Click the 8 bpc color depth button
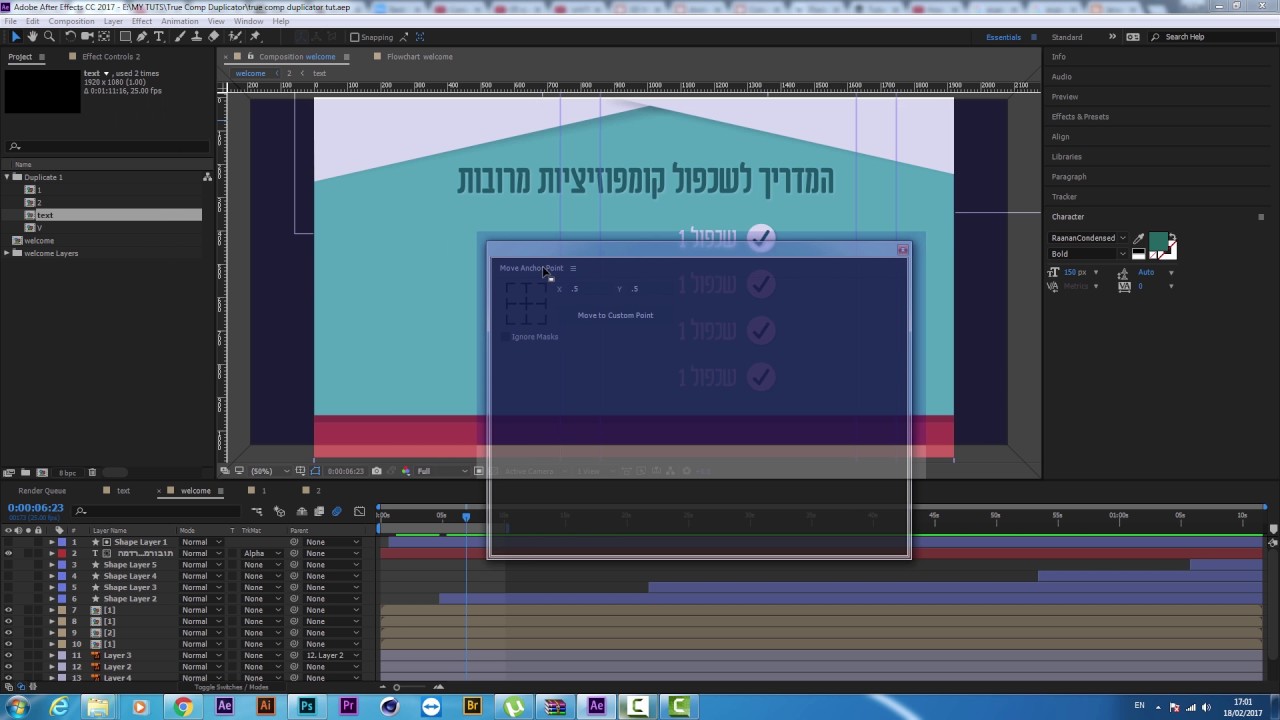The image size is (1280, 720). pyautogui.click(x=67, y=472)
